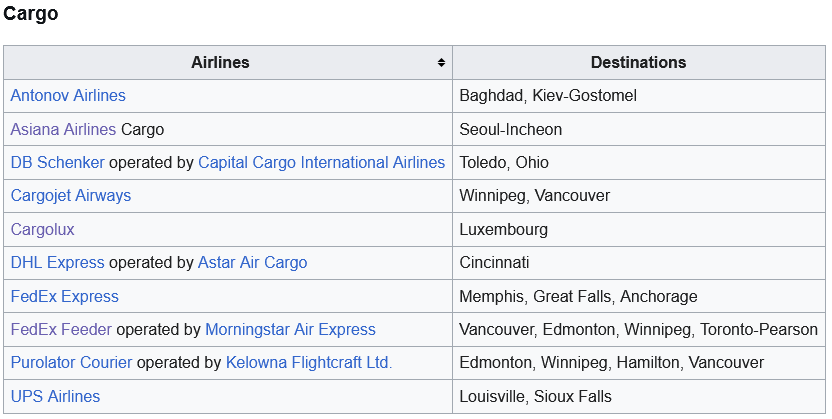The width and height of the screenshot is (832, 419).
Task: Visit the Kelowna Flightcraft Ltd. link
Action: [x=309, y=362]
